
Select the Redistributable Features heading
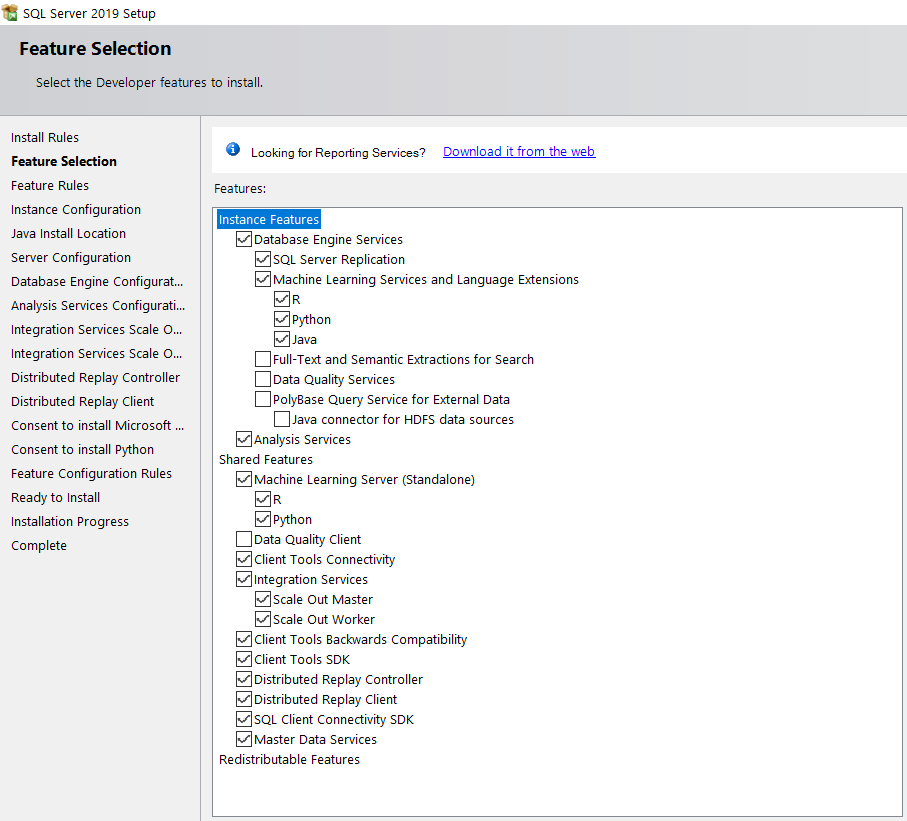point(289,760)
